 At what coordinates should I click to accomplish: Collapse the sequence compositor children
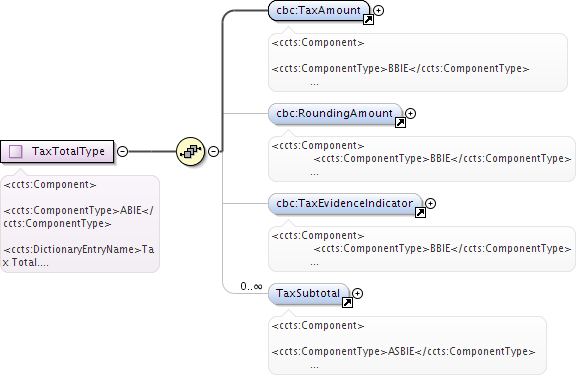213,151
